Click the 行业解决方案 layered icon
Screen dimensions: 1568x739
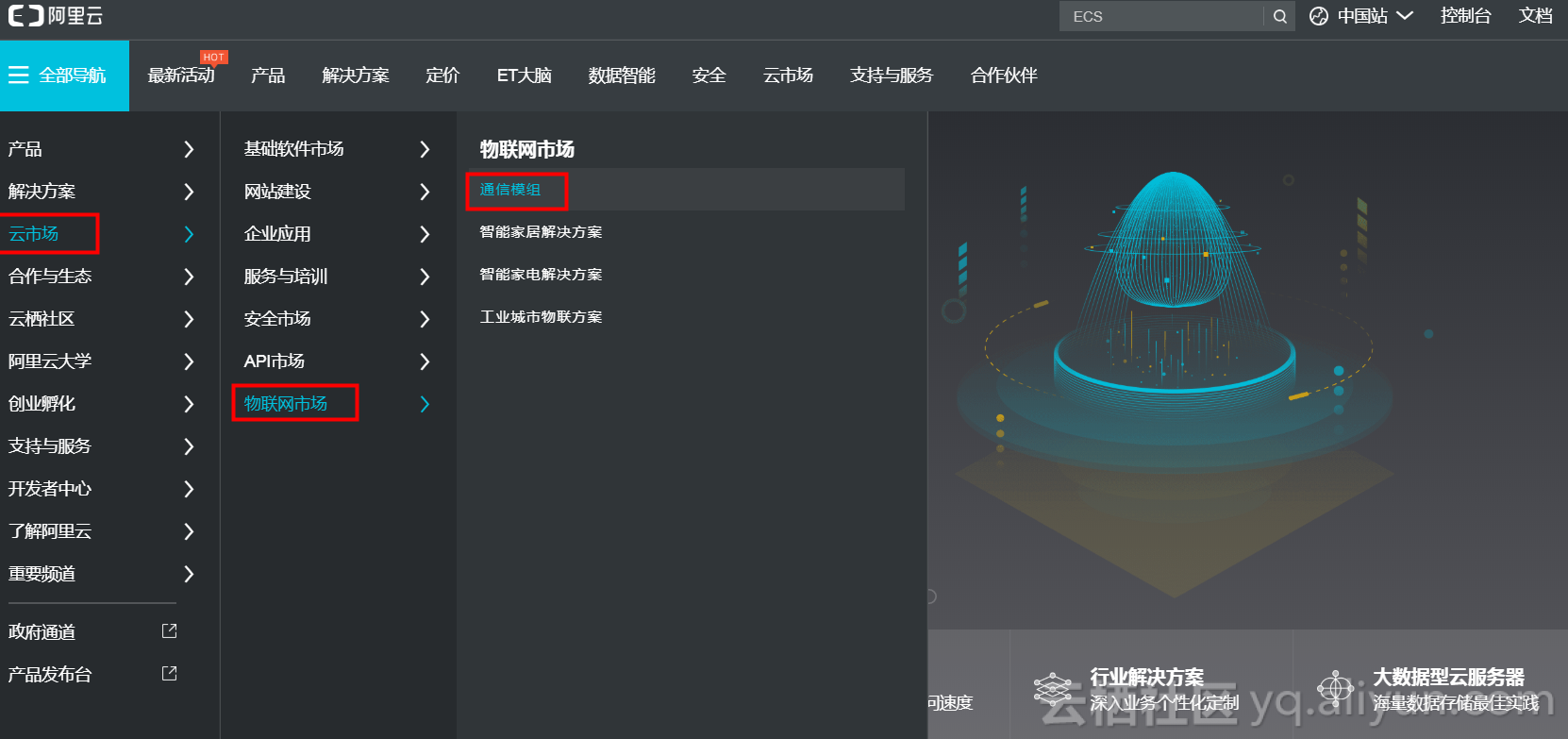click(x=1053, y=689)
